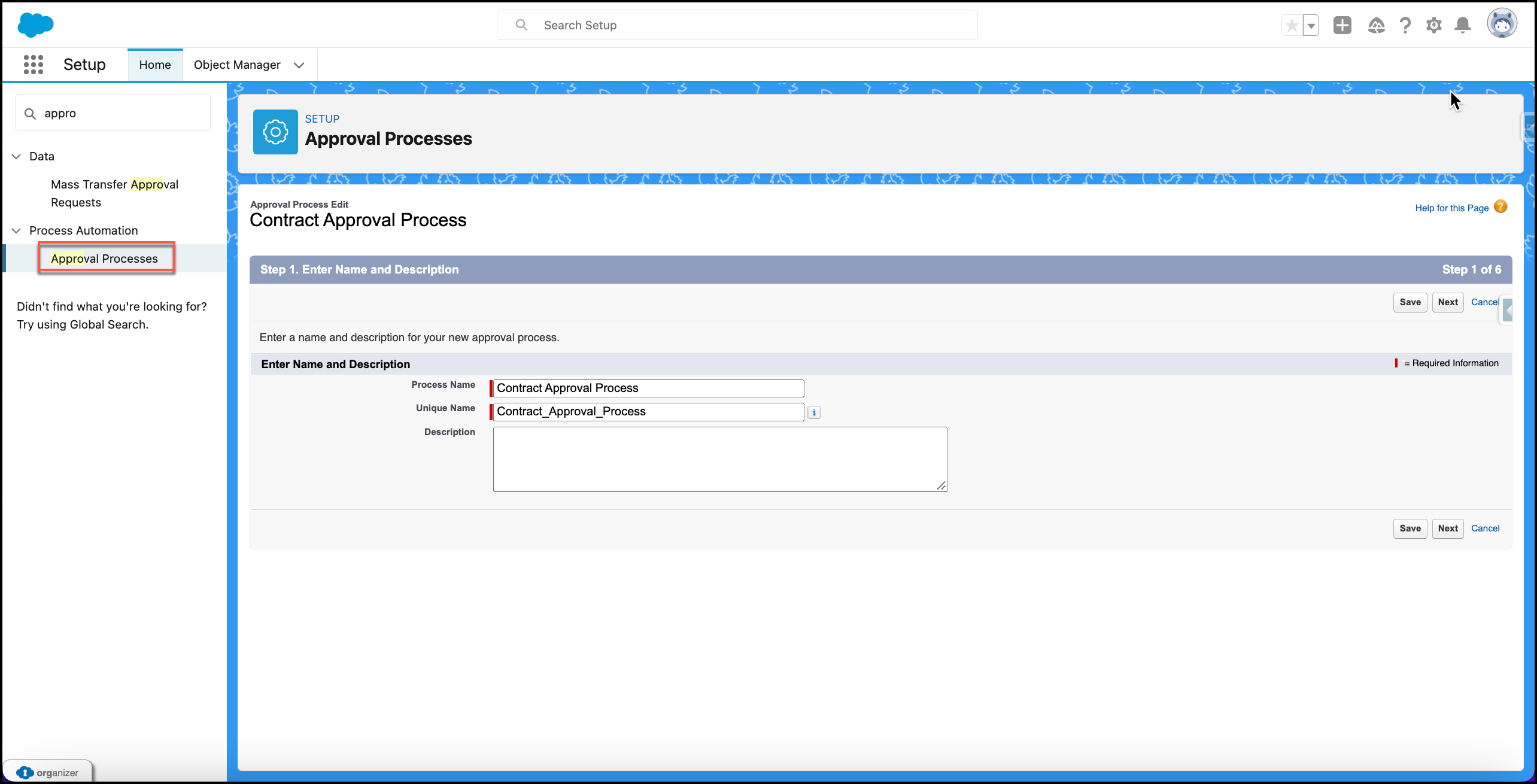View notifications bell icon
Image resolution: width=1537 pixels, height=784 pixels.
point(1463,25)
